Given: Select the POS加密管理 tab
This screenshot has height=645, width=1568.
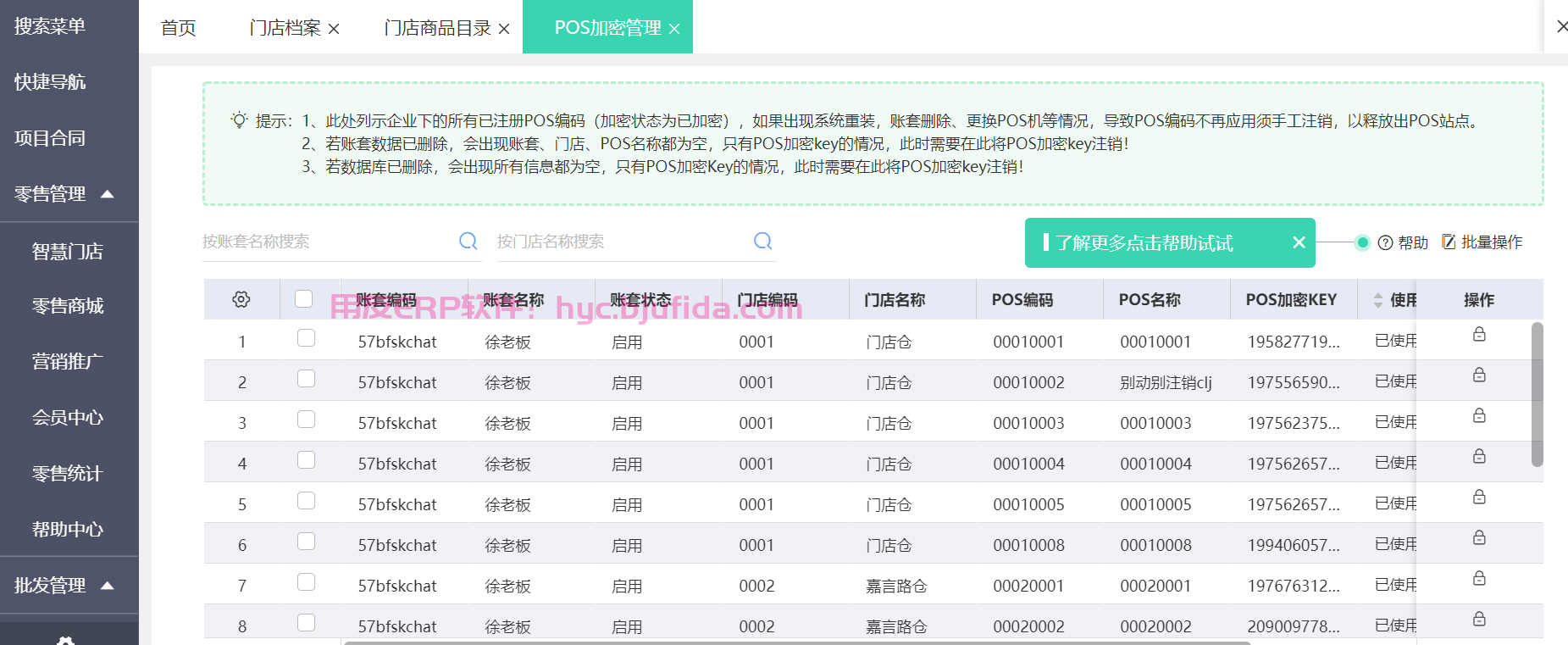Looking at the screenshot, I should point(607,28).
